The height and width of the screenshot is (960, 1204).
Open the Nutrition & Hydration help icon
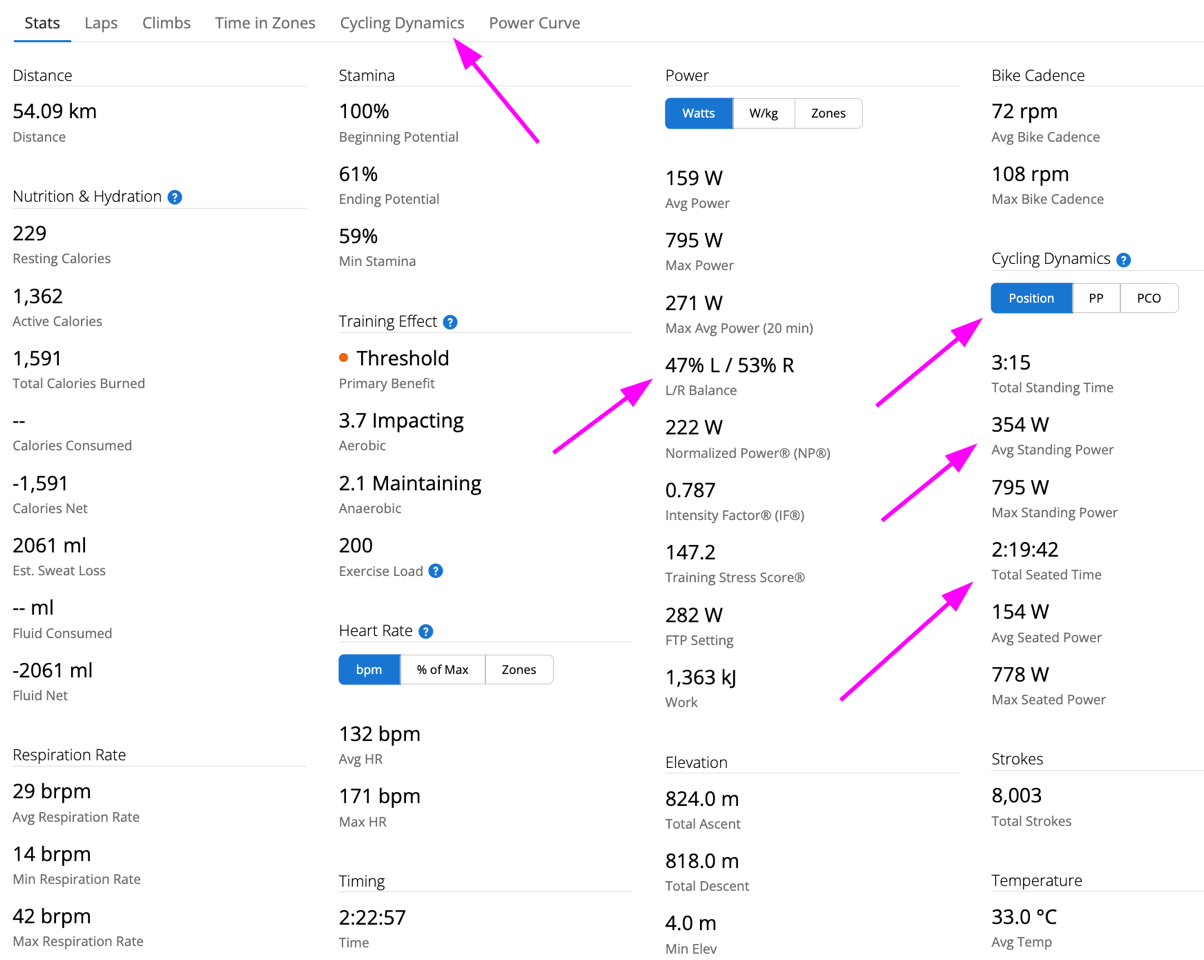tap(175, 197)
